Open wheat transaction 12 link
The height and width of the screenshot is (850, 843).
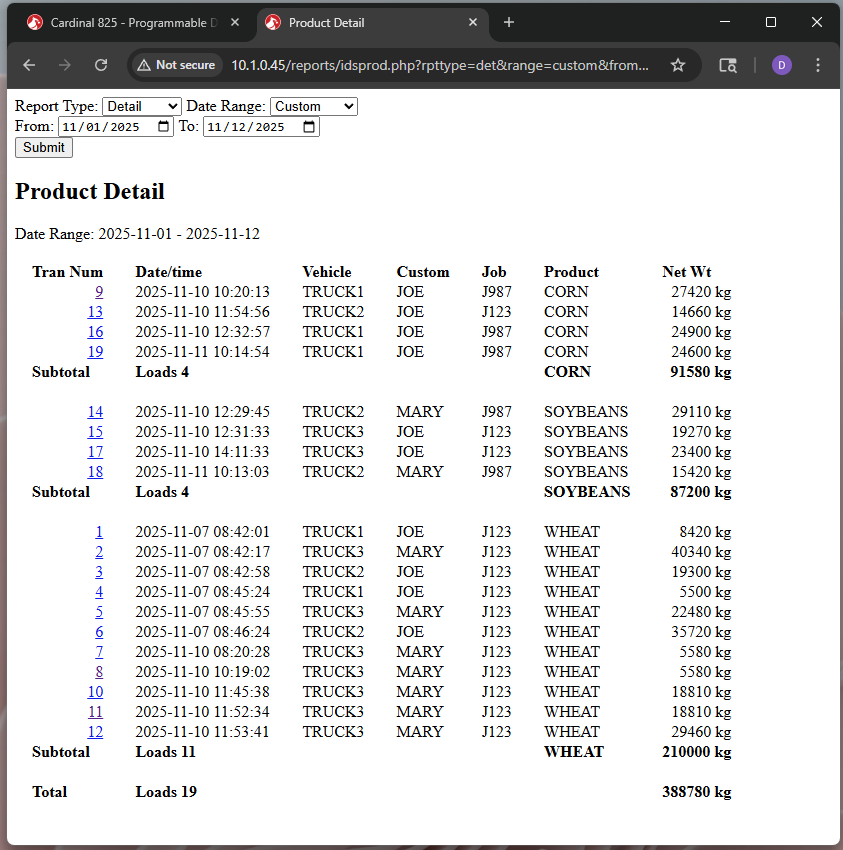[x=95, y=732]
